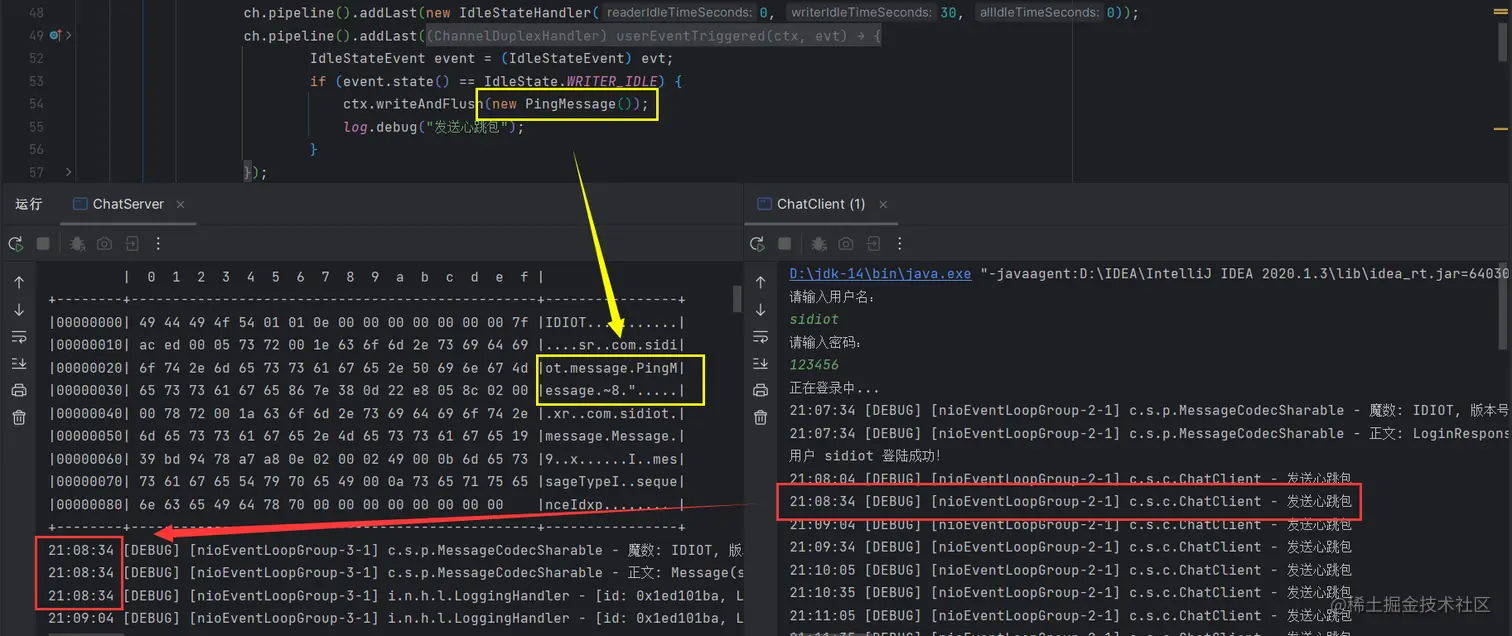Toggle soft-wrap in ChatClient console
This screenshot has width=1512, height=636.
click(x=760, y=337)
